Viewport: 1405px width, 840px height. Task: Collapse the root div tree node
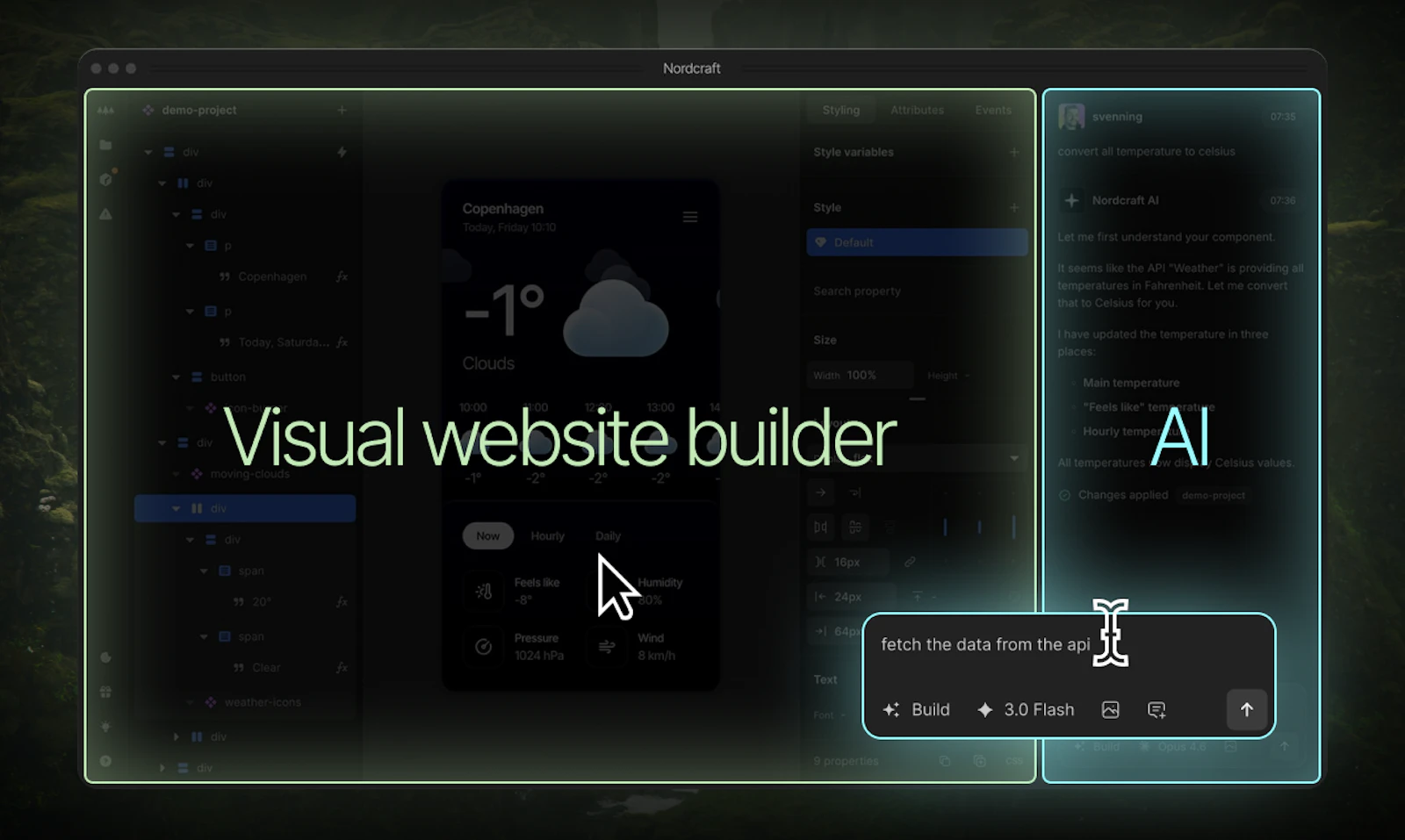tap(148, 152)
